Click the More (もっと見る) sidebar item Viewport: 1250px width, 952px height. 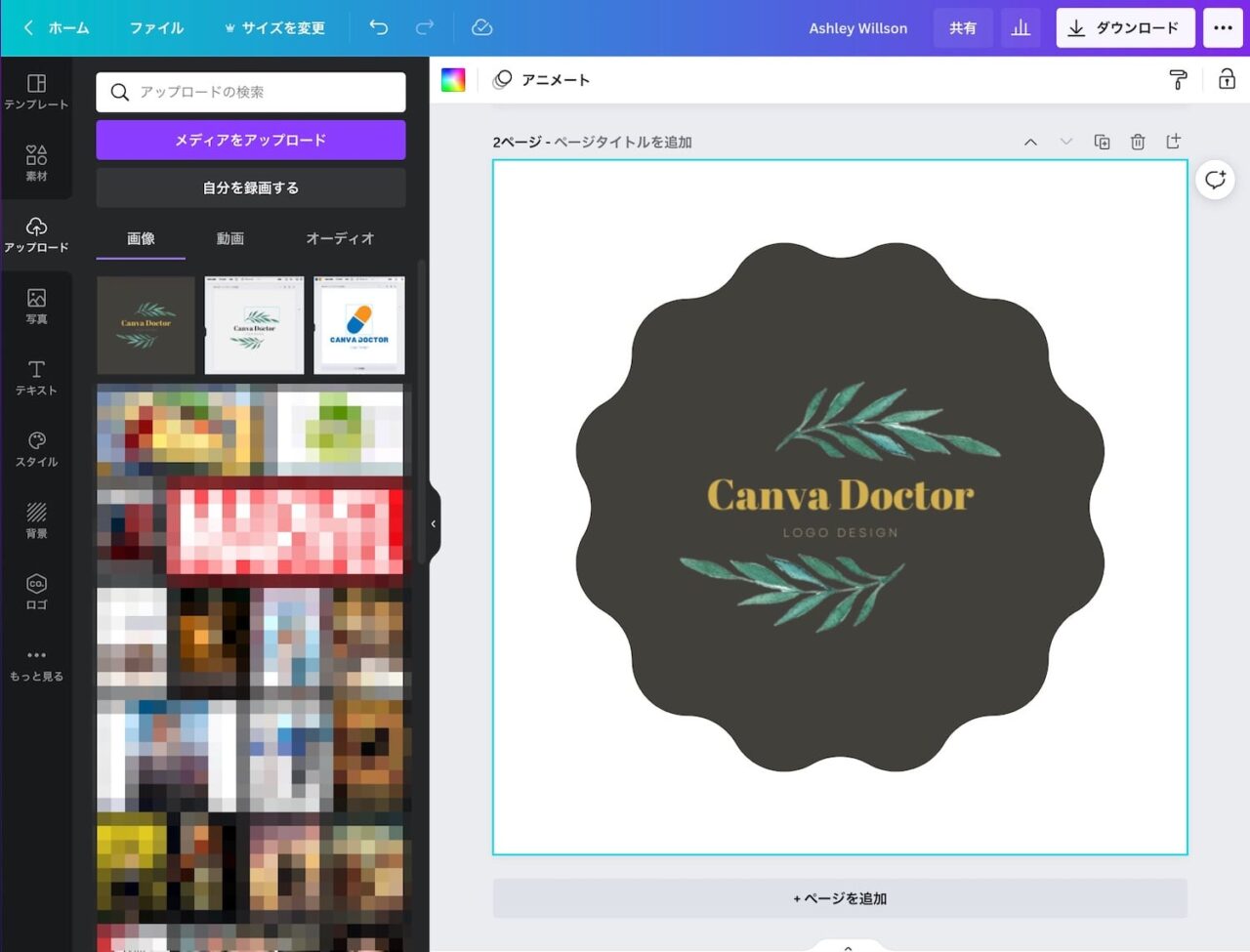click(x=36, y=664)
